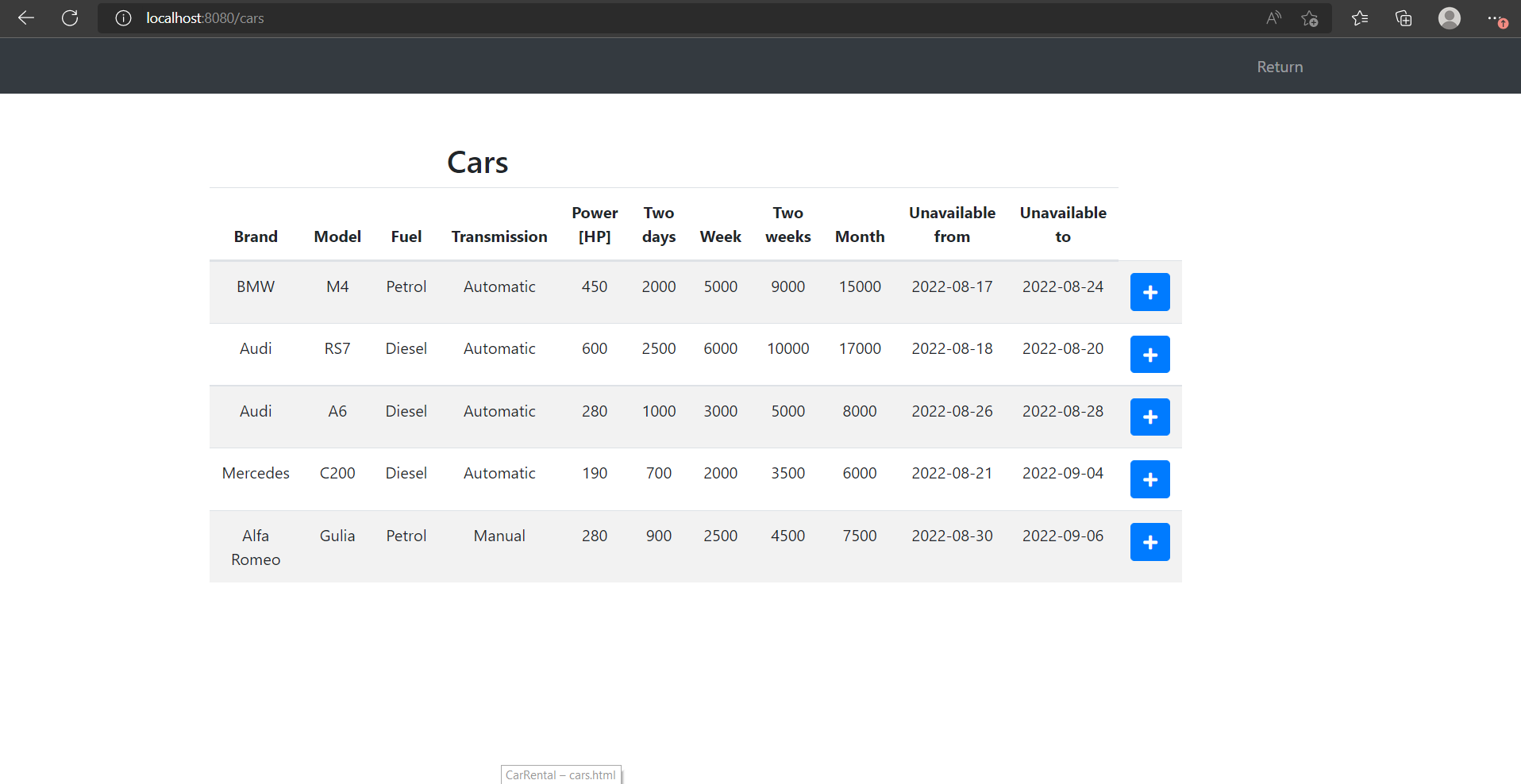Screen dimensions: 1521x784
Task: Click the notification badge on the menu
Action: [1504, 24]
